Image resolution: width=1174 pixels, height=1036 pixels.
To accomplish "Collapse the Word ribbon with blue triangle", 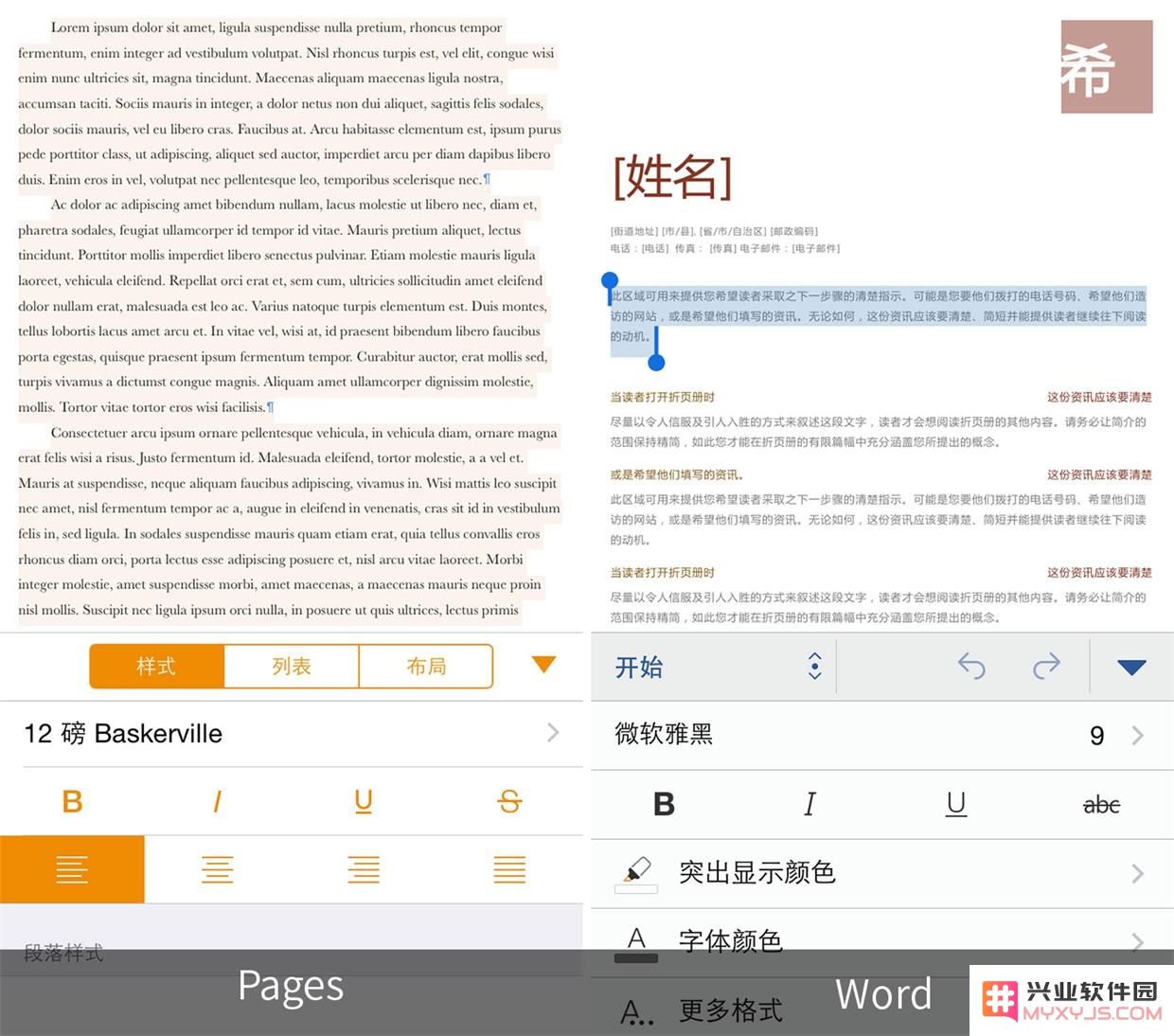I will 1131,668.
